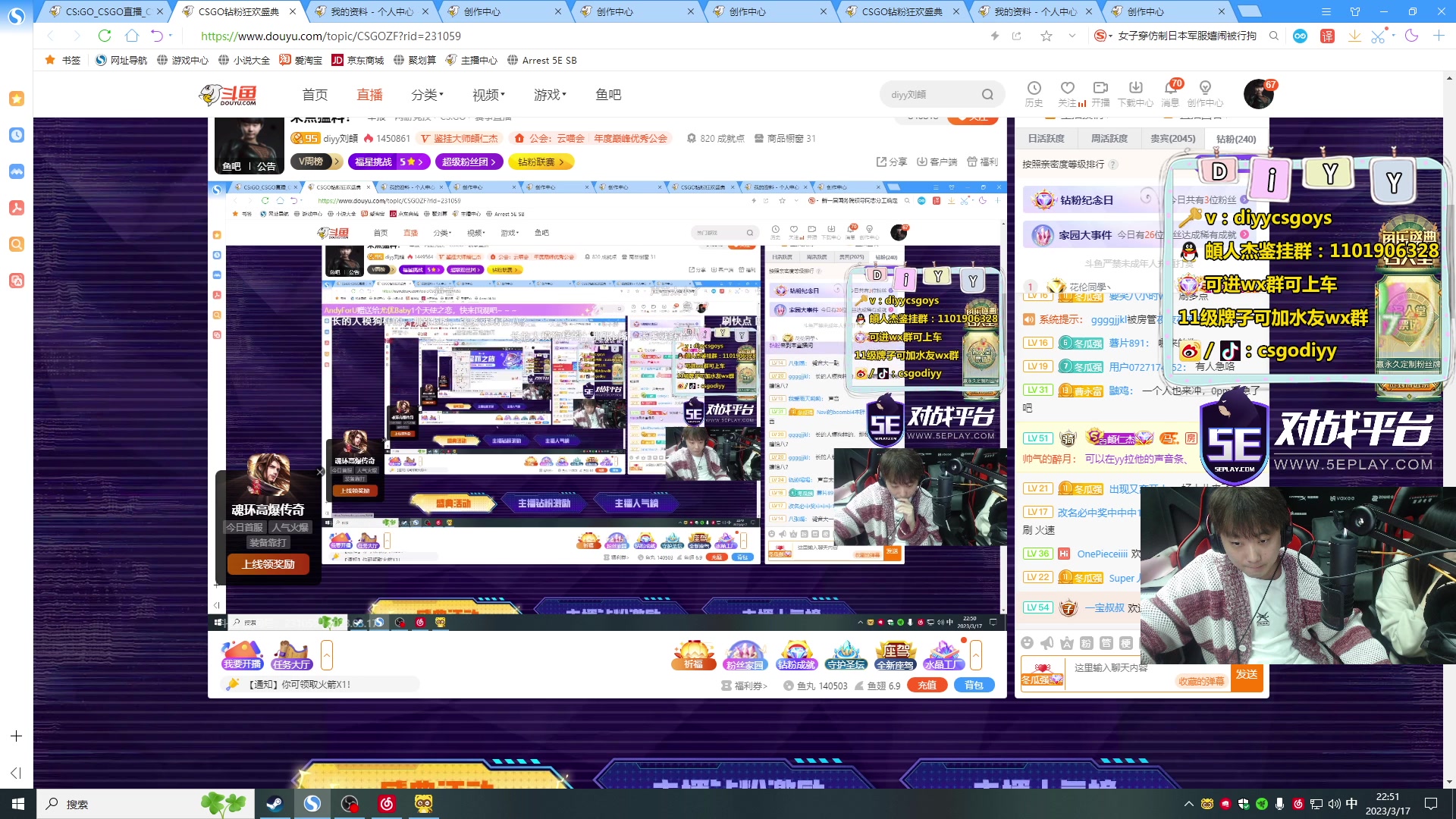Open 创作中心 lightbulb icon

tap(1205, 94)
